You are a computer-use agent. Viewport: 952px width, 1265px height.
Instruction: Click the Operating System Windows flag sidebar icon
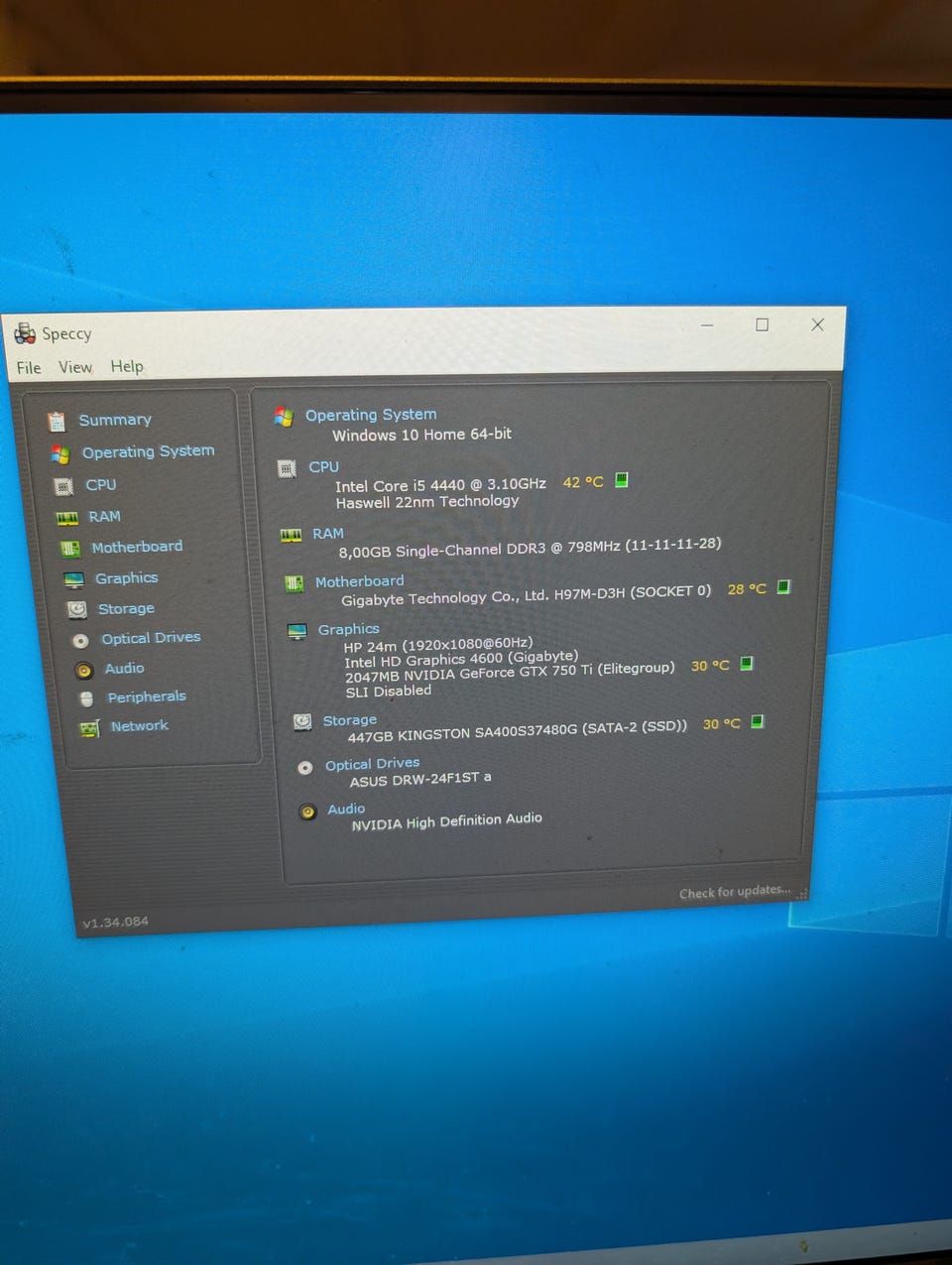click(60, 454)
